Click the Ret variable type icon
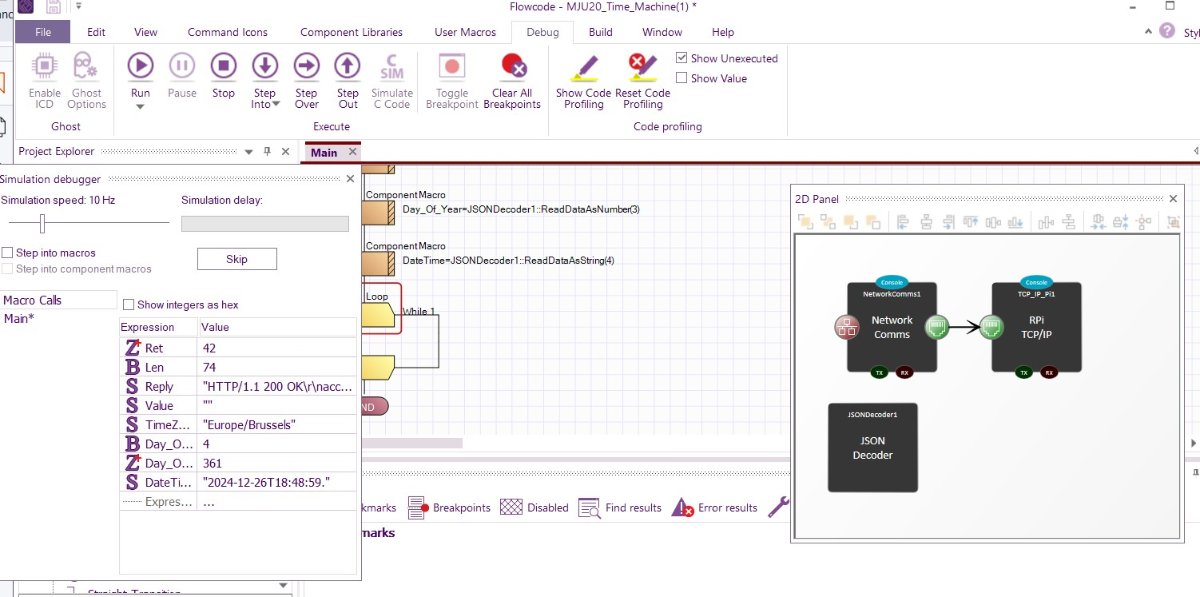The height and width of the screenshot is (597, 1200). (132, 348)
